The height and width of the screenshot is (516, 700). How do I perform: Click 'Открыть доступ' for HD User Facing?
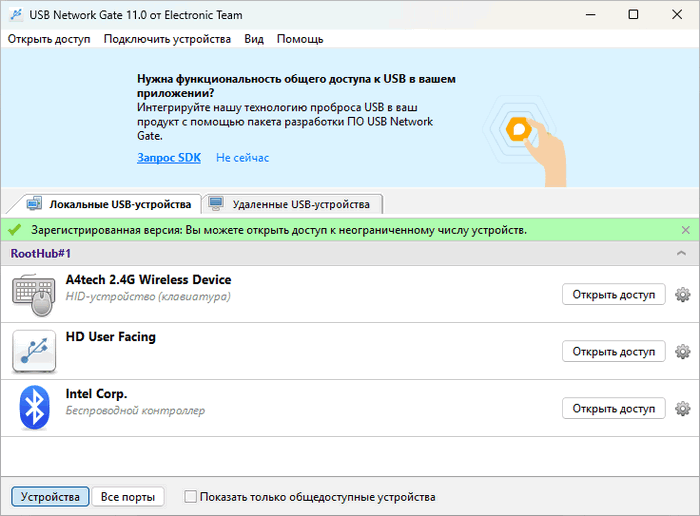pyautogui.click(x=614, y=352)
